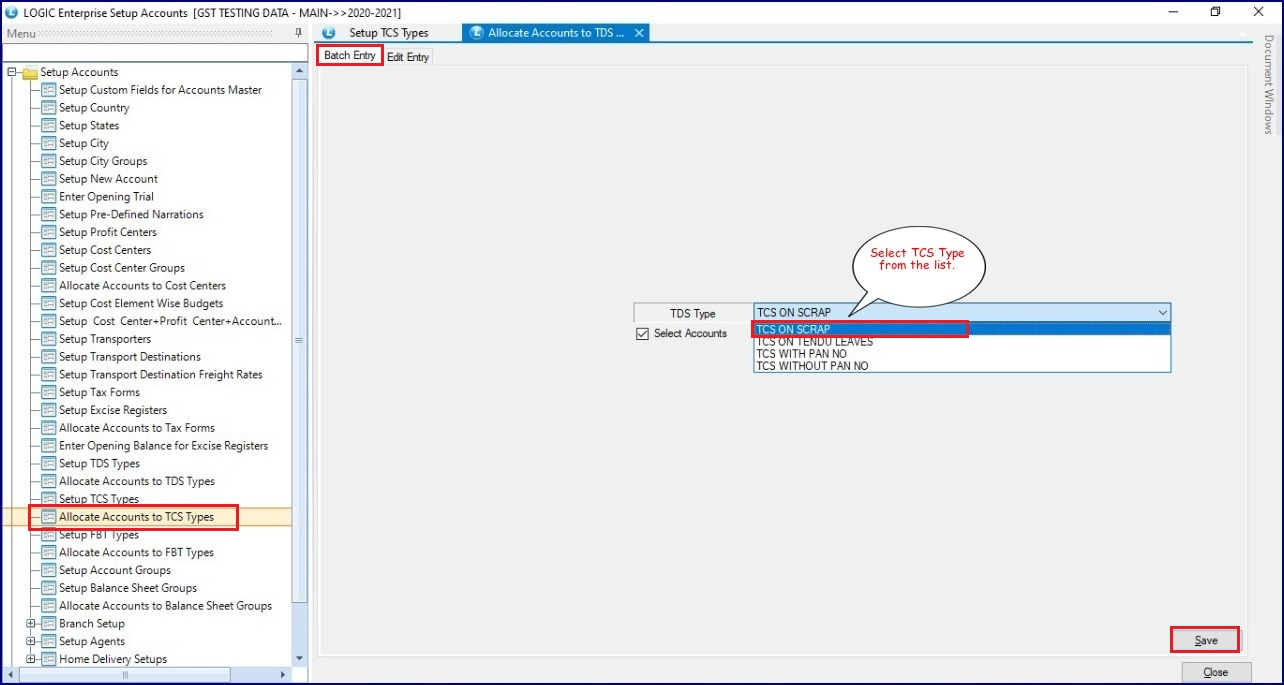Image resolution: width=1284 pixels, height=685 pixels.
Task: Collapse the Setup Accounts root node
Action: coord(12,72)
